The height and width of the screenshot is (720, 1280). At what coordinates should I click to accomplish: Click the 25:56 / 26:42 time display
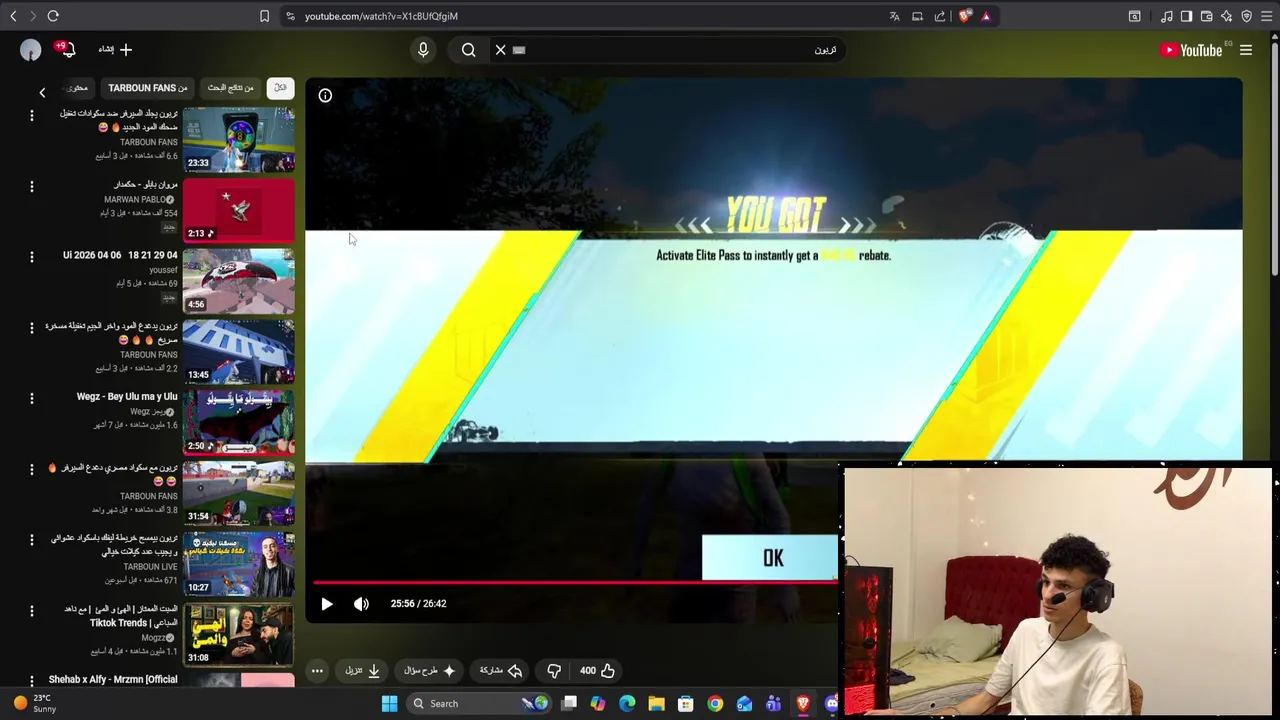tap(418, 604)
